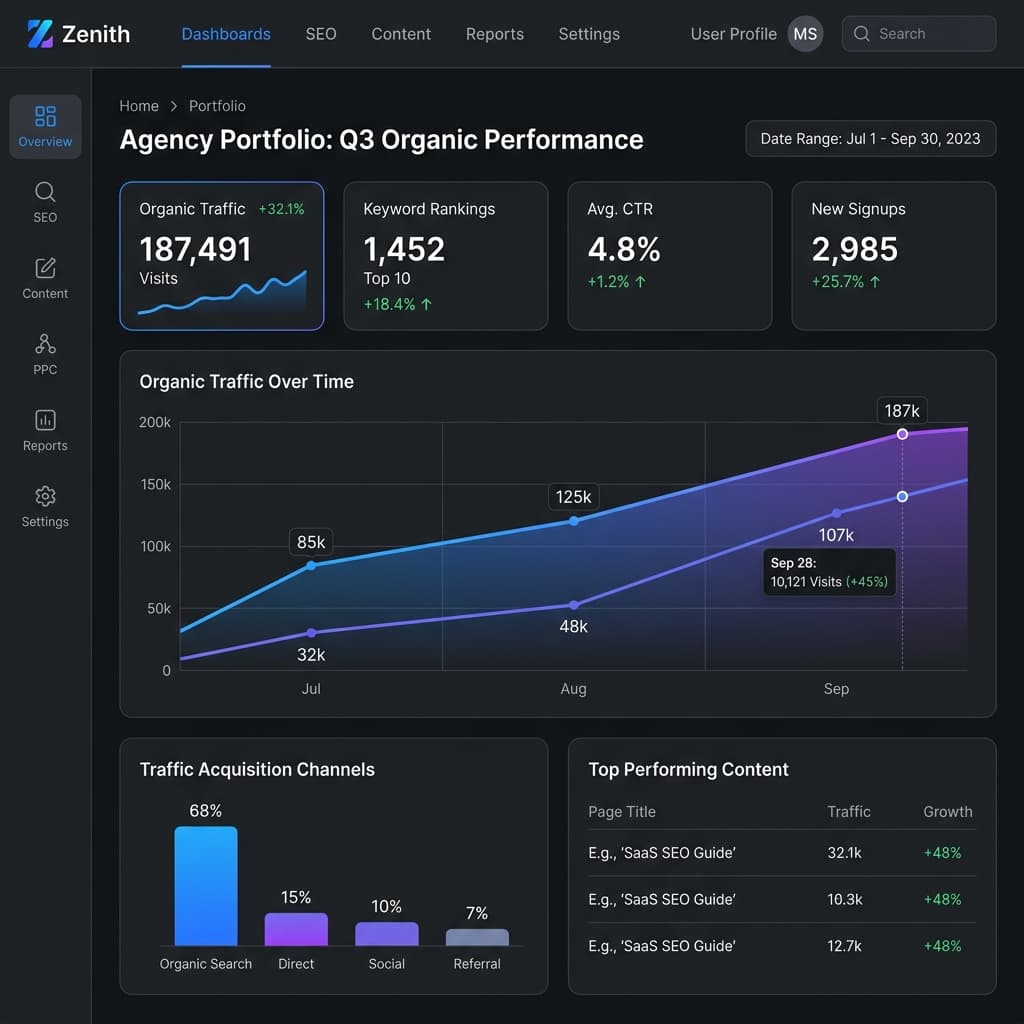Viewport: 1024px width, 1024px height.
Task: Open the User Profile link
Action: [x=733, y=34]
